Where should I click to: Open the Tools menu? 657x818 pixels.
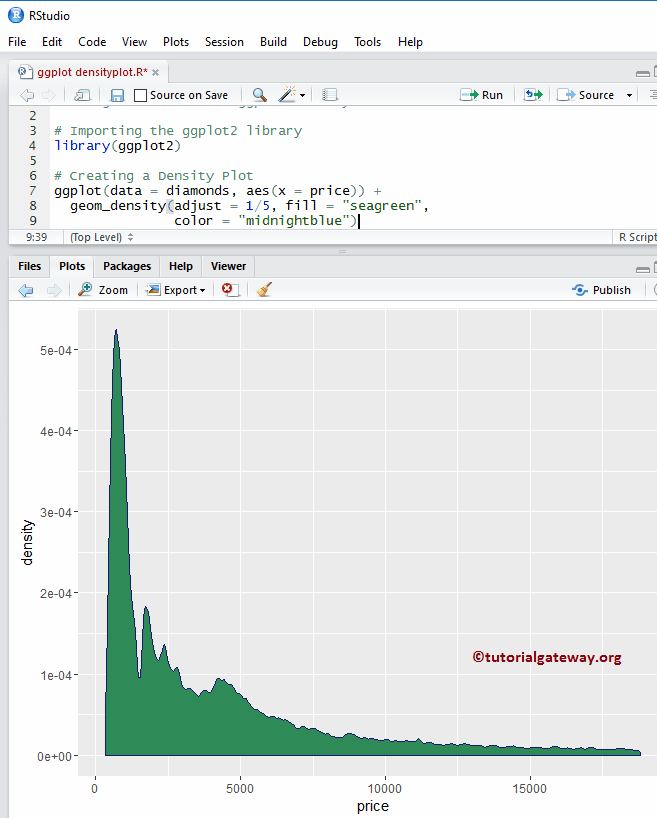tap(367, 42)
